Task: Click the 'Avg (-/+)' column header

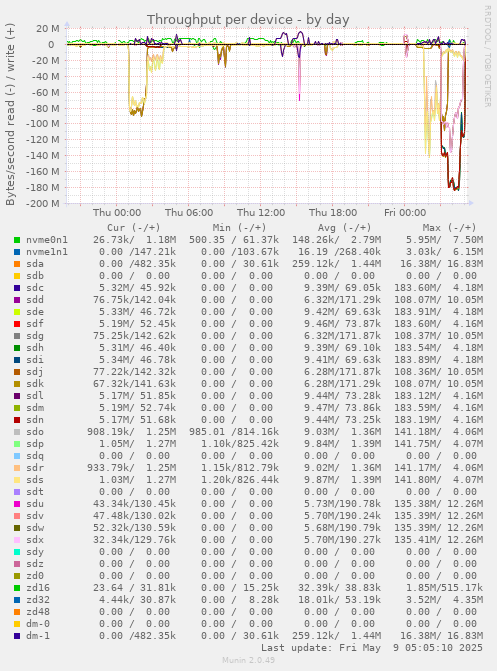Action: [x=345, y=228]
